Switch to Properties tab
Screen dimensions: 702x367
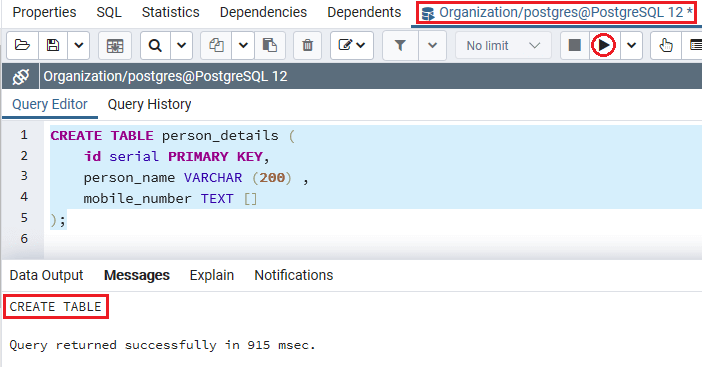pyautogui.click(x=44, y=13)
